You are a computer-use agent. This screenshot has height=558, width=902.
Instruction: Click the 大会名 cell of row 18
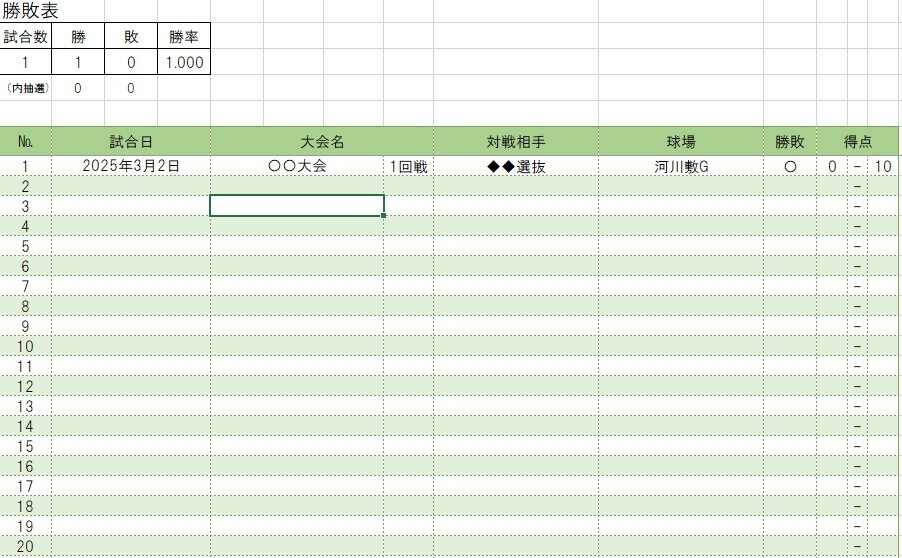click(297, 506)
